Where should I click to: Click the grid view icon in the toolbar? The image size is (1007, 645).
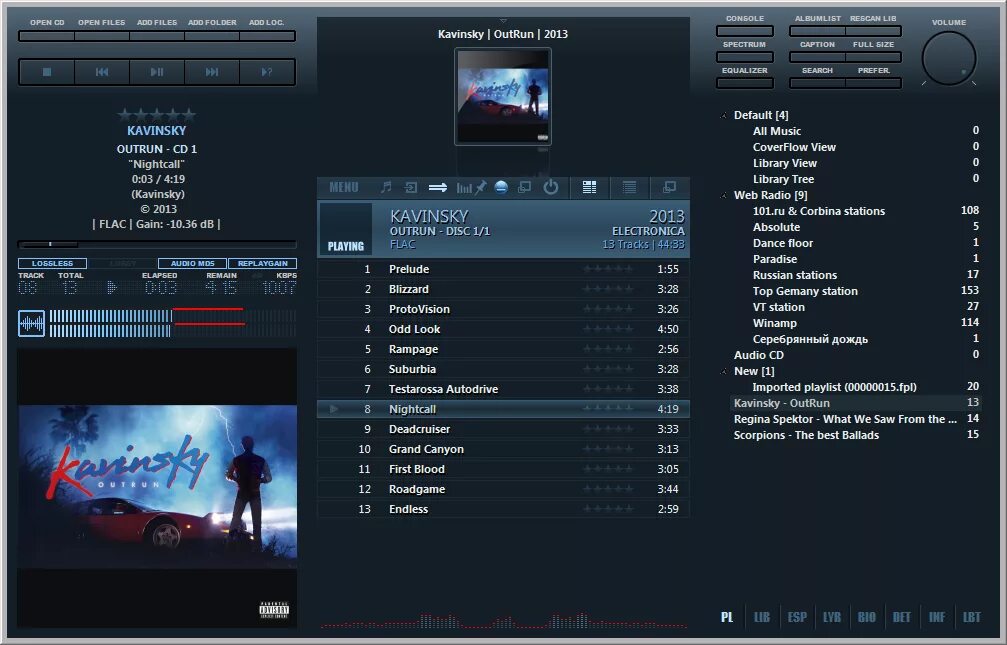[588, 187]
